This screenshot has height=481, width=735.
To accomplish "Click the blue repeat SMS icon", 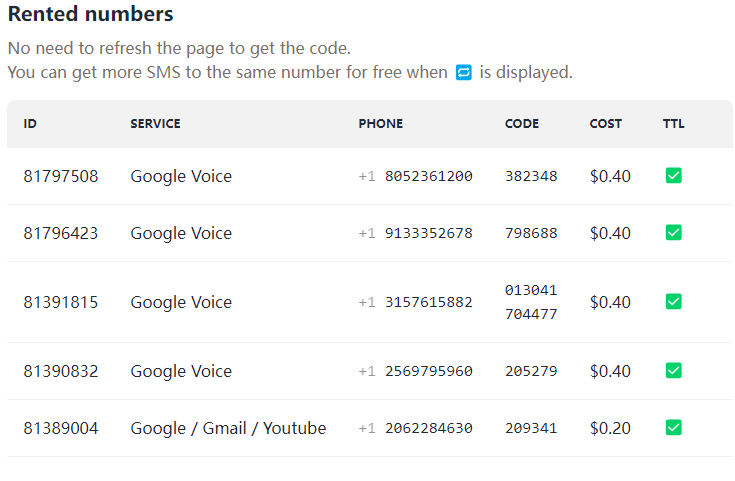I will [464, 73].
